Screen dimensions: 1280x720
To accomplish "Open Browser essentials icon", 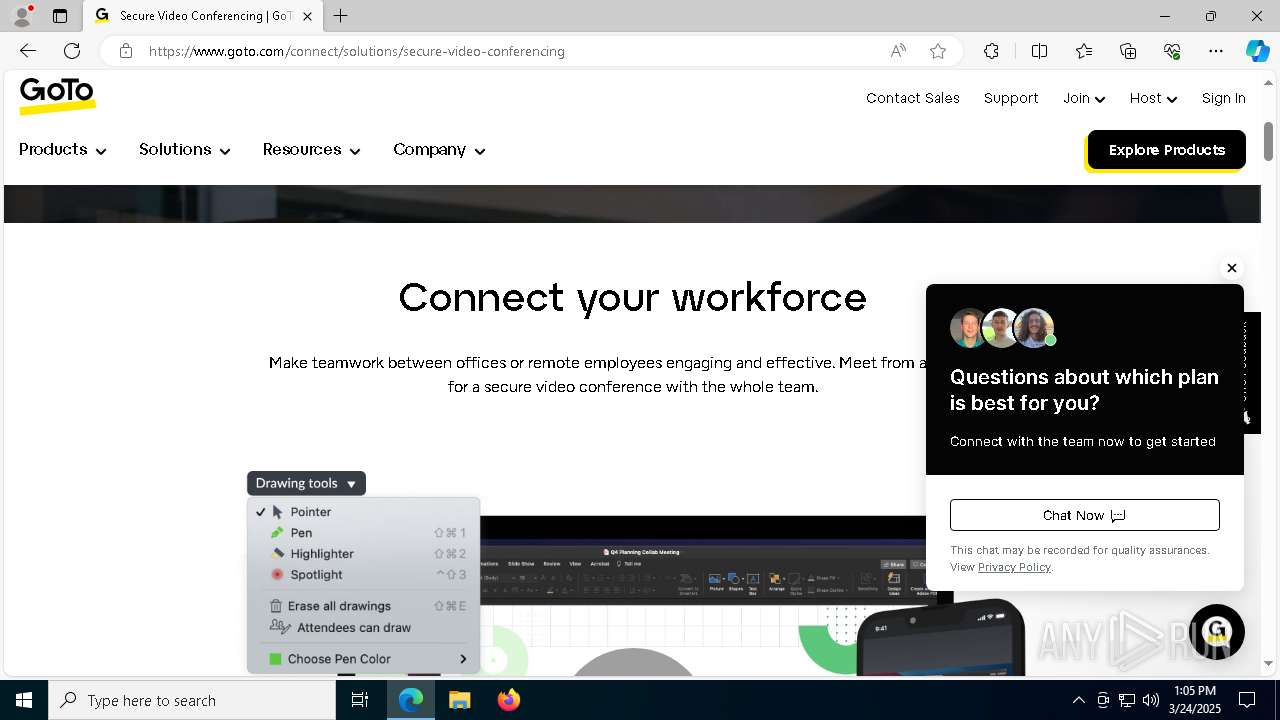I will pyautogui.click(x=1172, y=51).
